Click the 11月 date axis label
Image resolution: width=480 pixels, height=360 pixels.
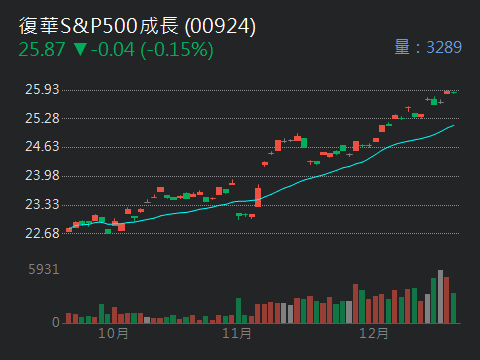click(x=237, y=333)
